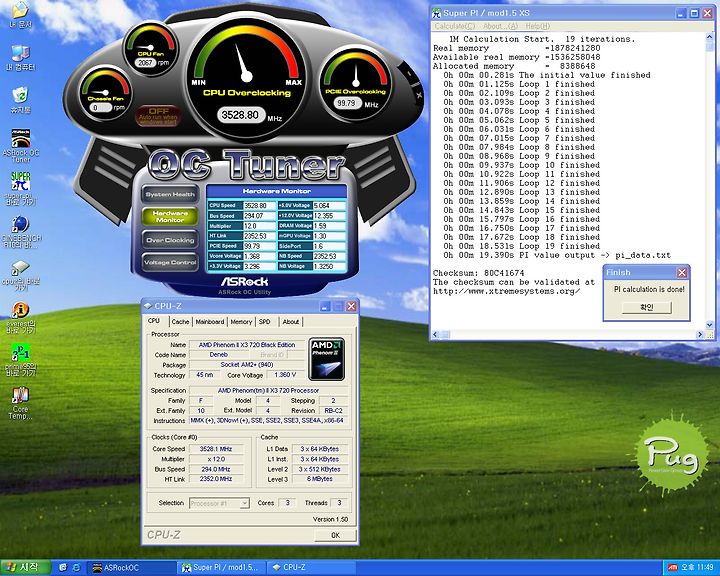This screenshot has width=720, height=576.
Task: Open the Voltage Control section in OC Tuner
Action: [x=170, y=262]
